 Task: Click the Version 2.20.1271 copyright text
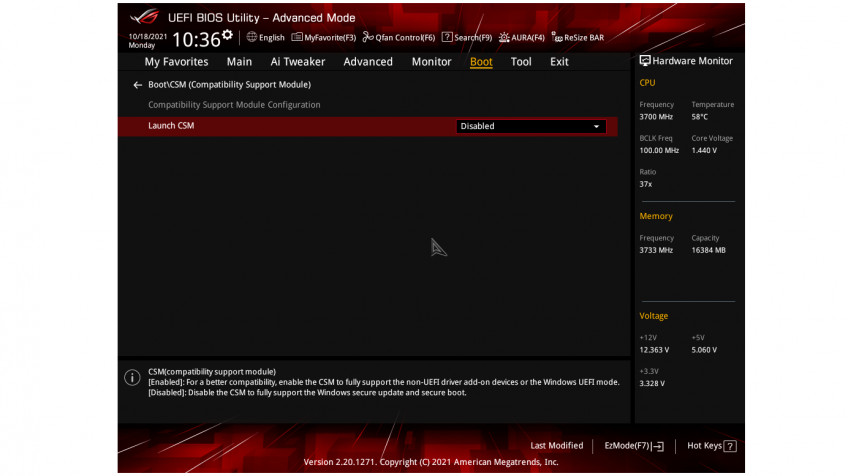coord(431,462)
